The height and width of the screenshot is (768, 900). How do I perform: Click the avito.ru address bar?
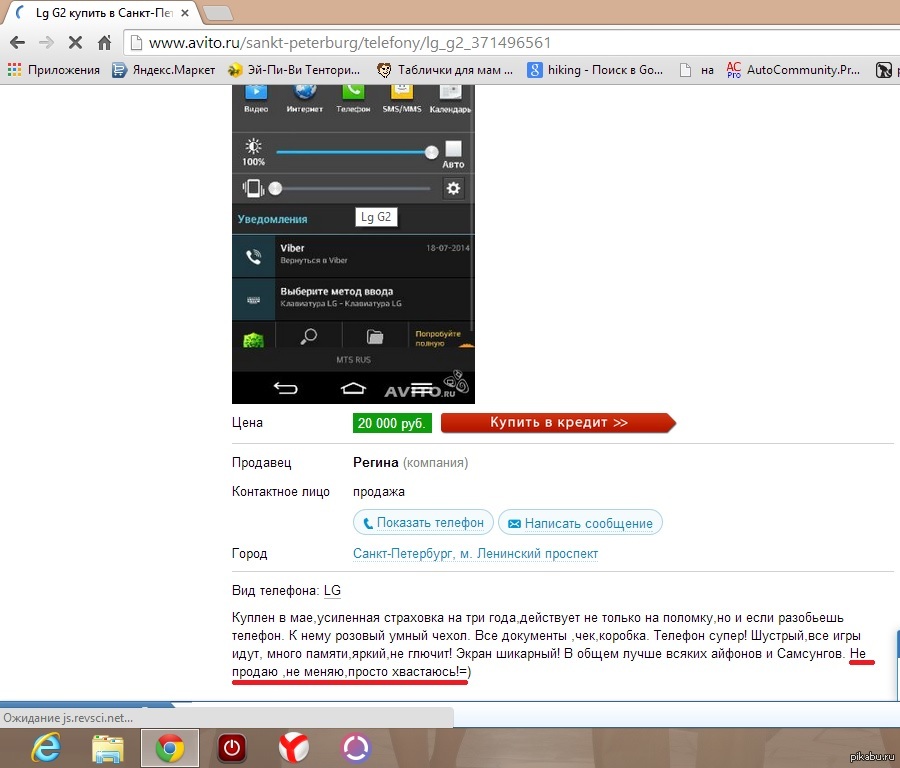[511, 42]
